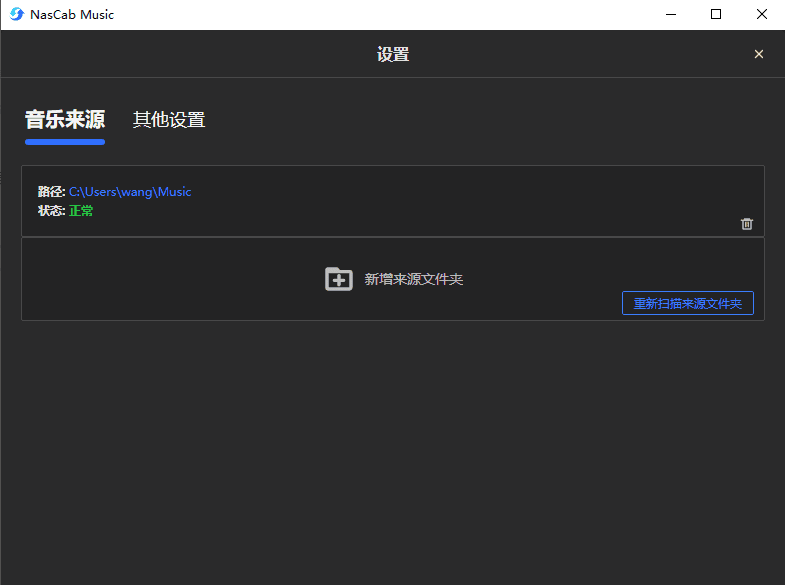
Task: Click the blue underline below 音乐来源
Action: pyautogui.click(x=65, y=142)
